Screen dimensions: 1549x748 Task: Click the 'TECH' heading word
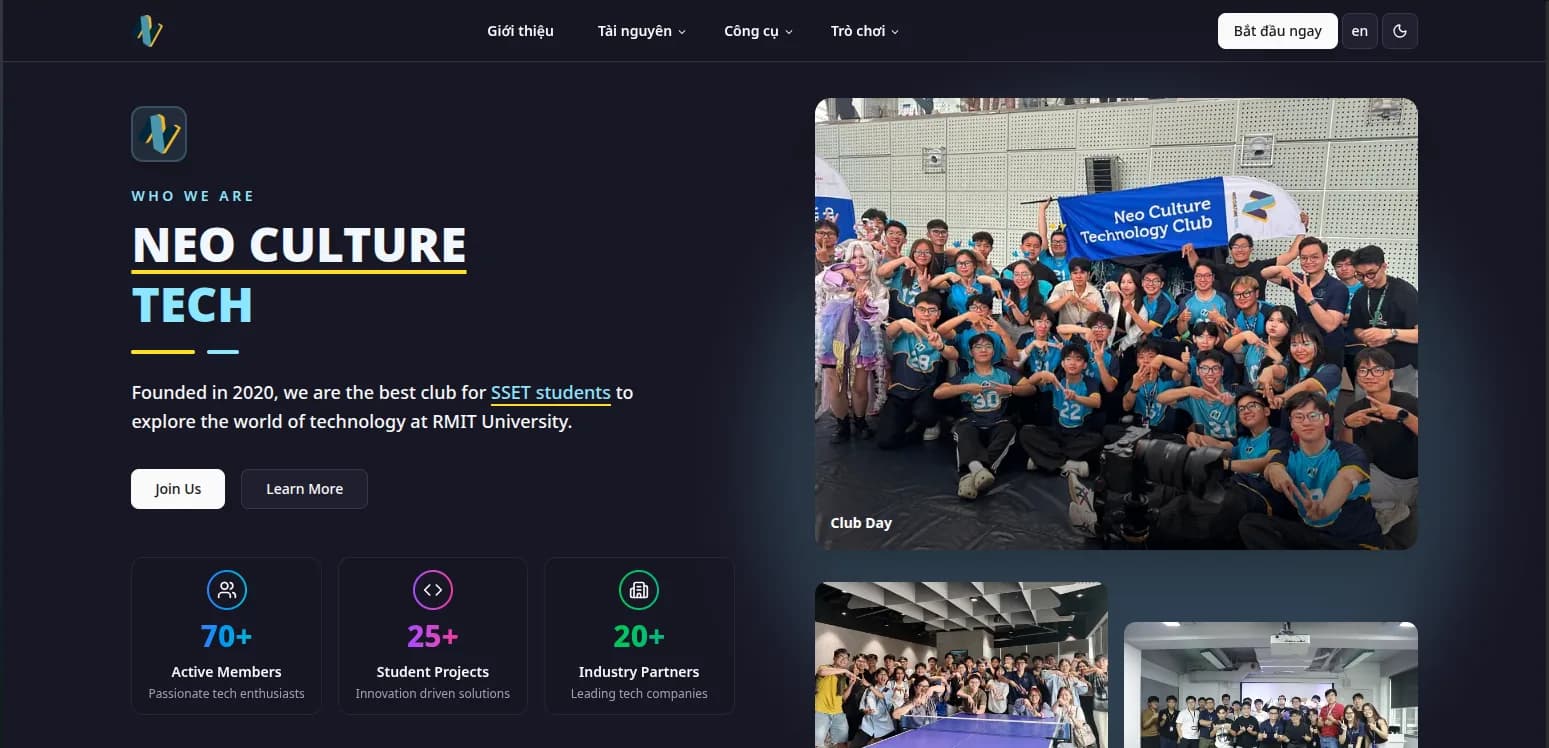192,305
